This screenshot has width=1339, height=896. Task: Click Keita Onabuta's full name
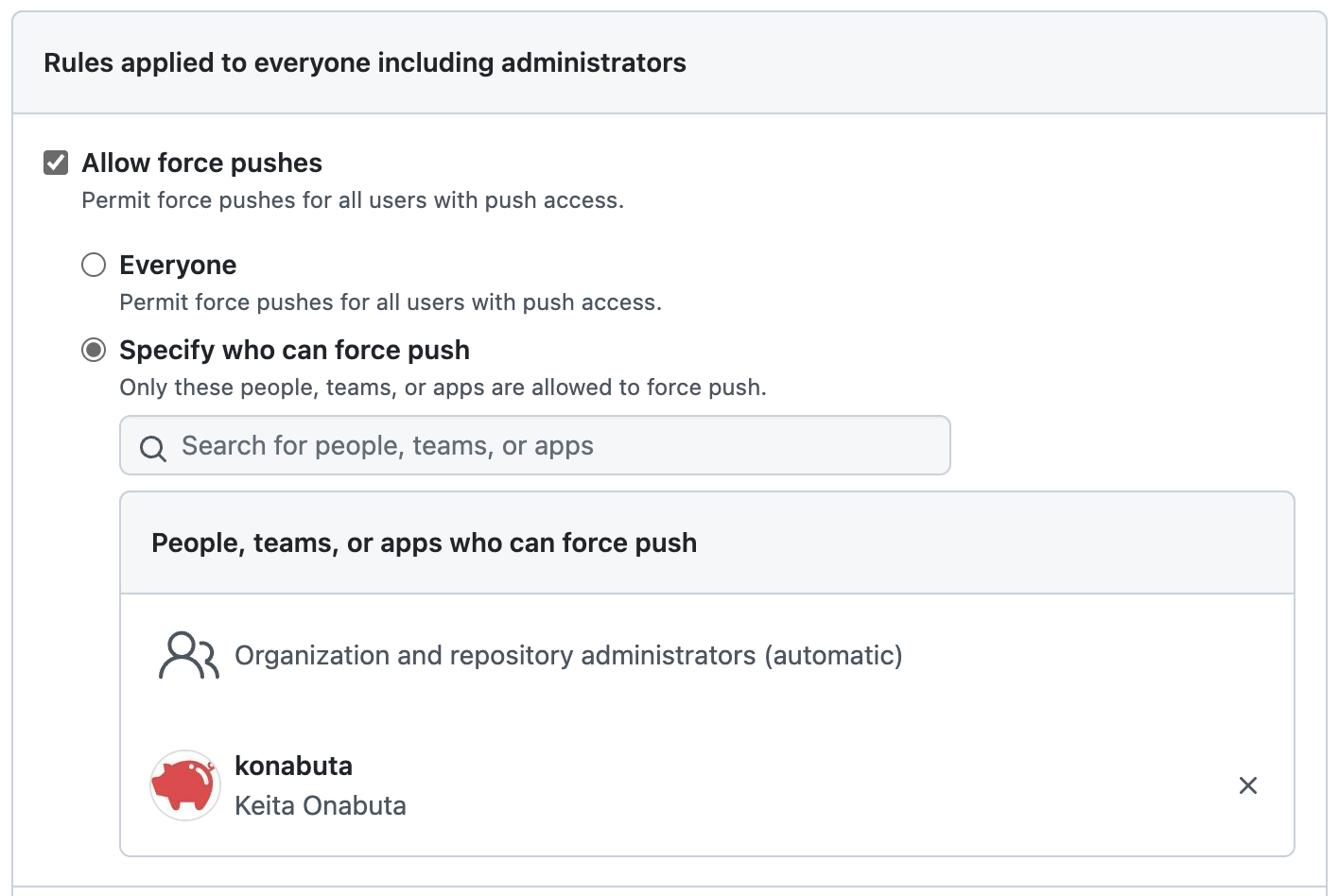click(x=321, y=805)
